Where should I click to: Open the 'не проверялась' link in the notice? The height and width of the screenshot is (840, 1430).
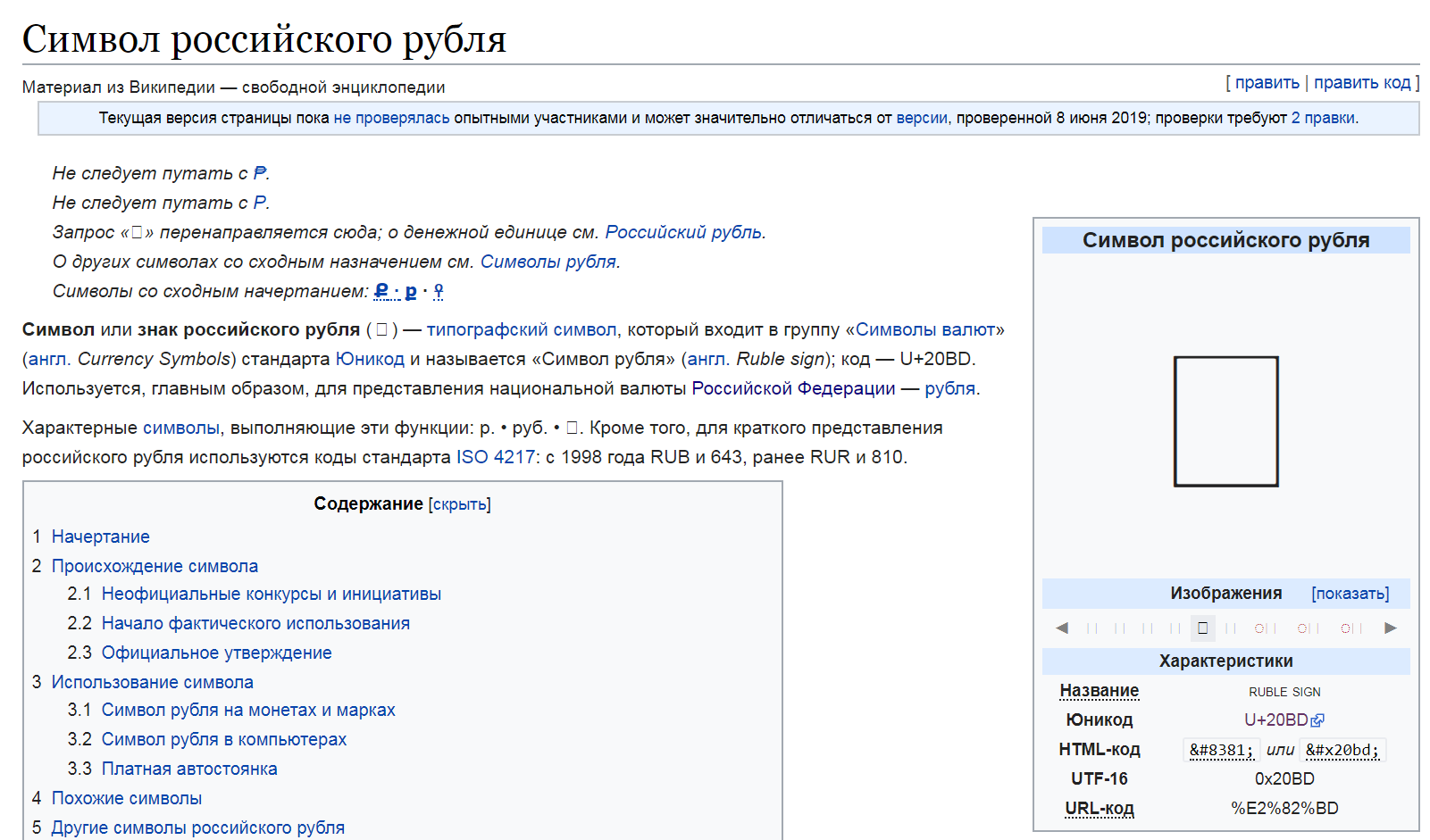click(392, 118)
